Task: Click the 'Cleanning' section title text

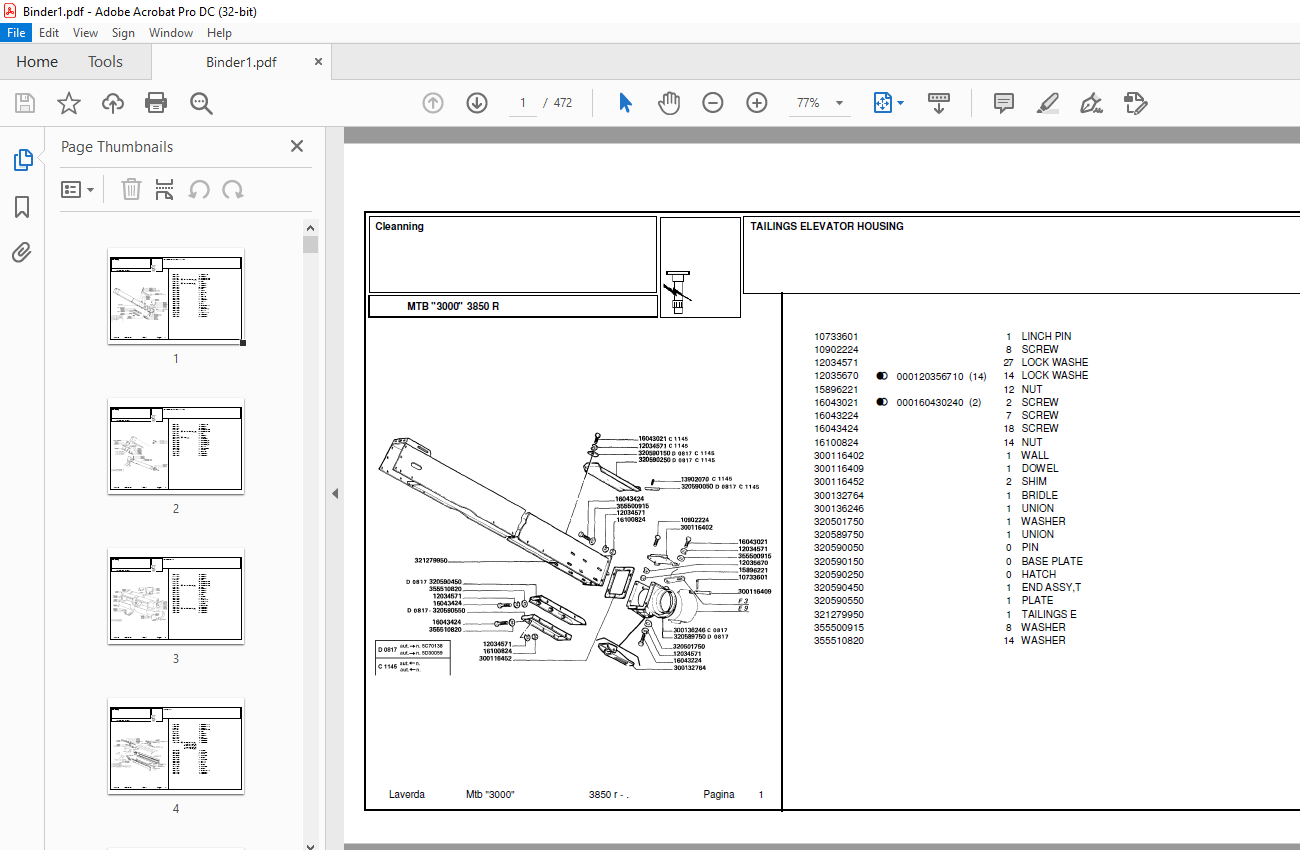Action: (x=399, y=227)
